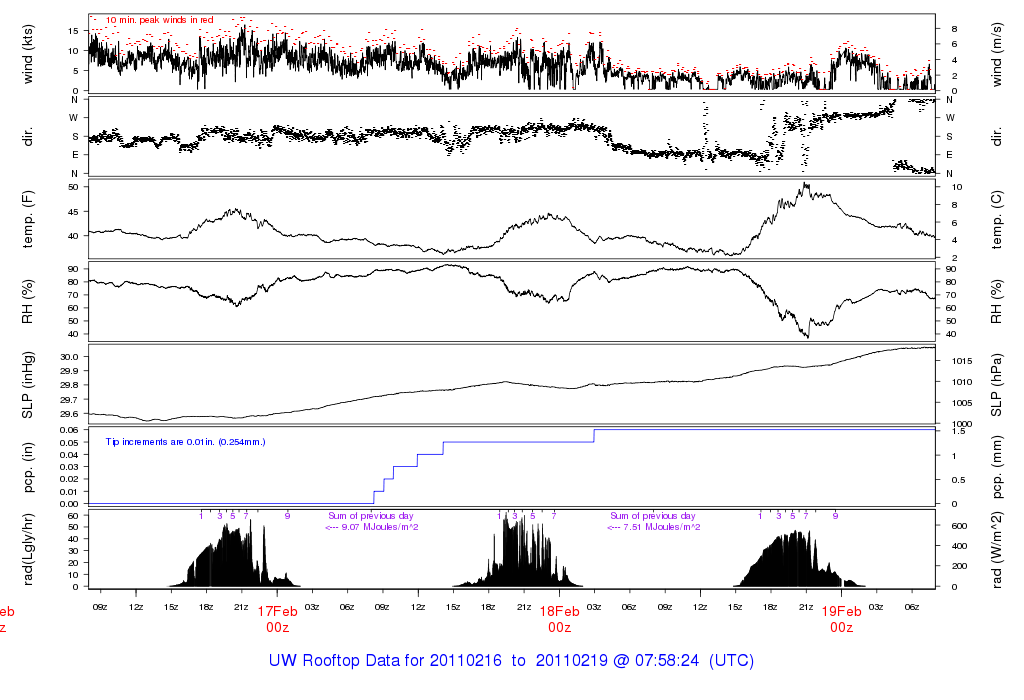This screenshot has height=700, width=1024.
Task: Click the '600' tick on W/m^2 axis
Action: click(959, 526)
